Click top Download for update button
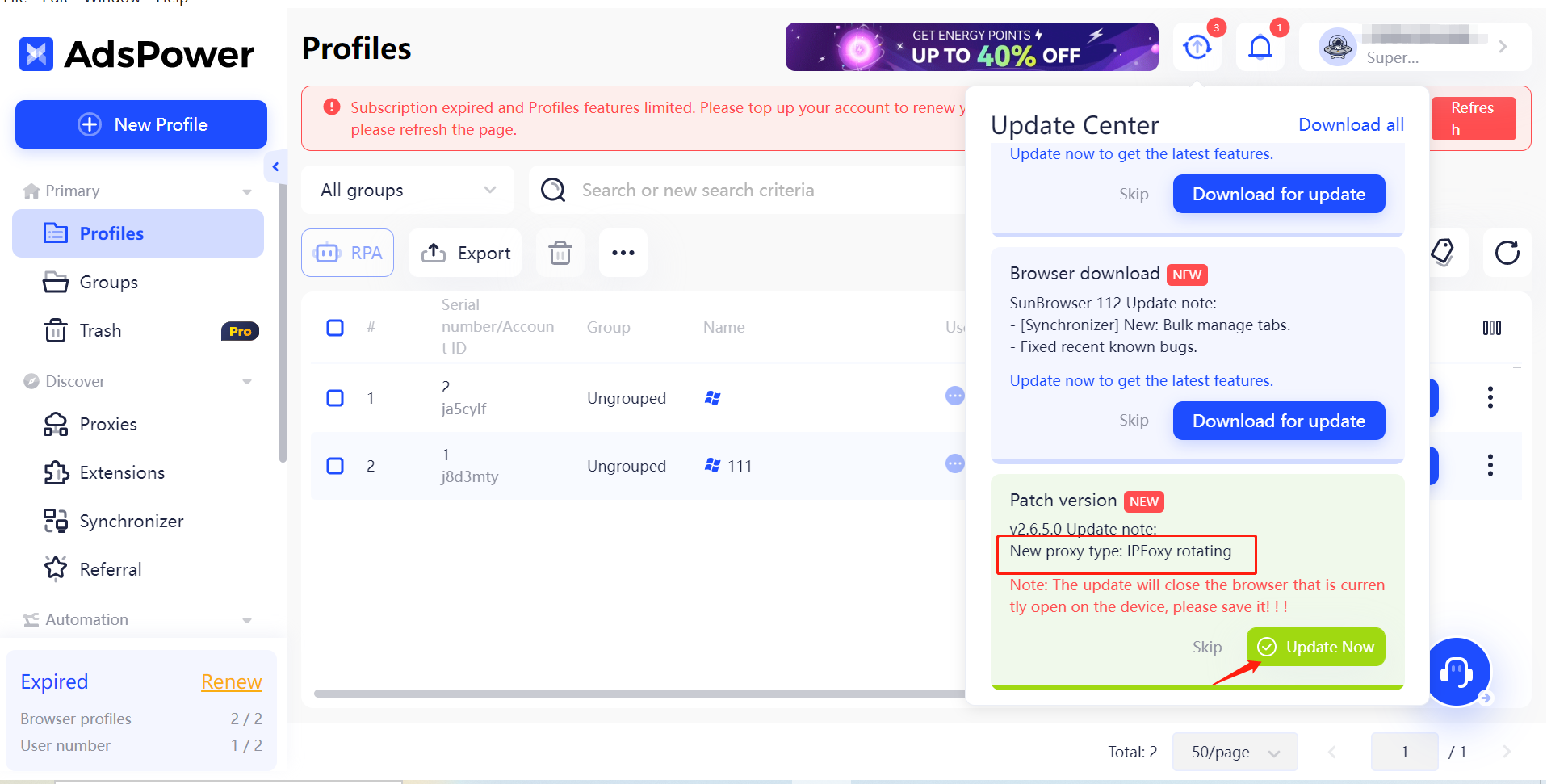1547x784 pixels. pos(1279,194)
